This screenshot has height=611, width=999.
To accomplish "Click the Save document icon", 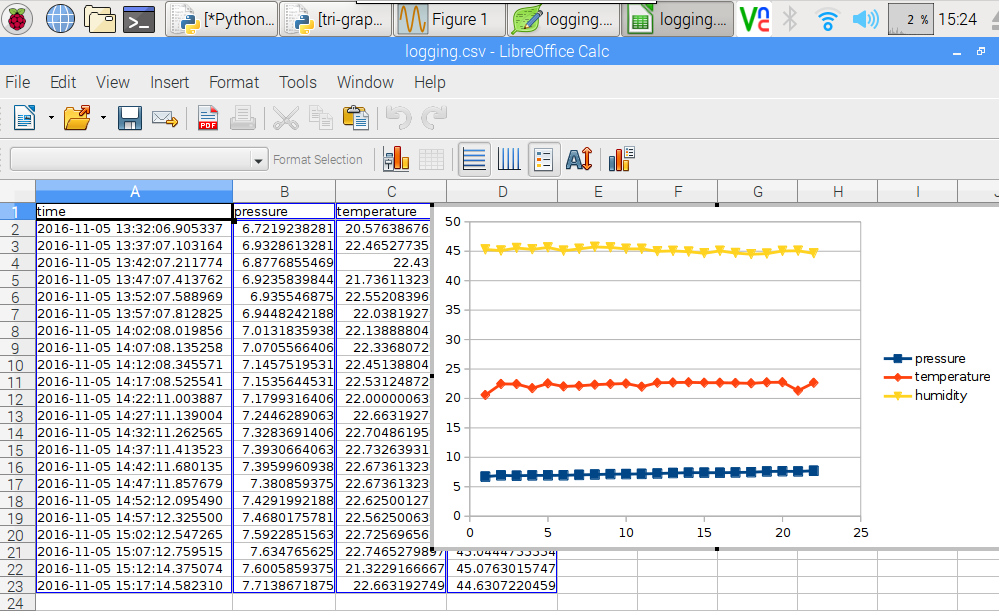I will tap(130, 119).
